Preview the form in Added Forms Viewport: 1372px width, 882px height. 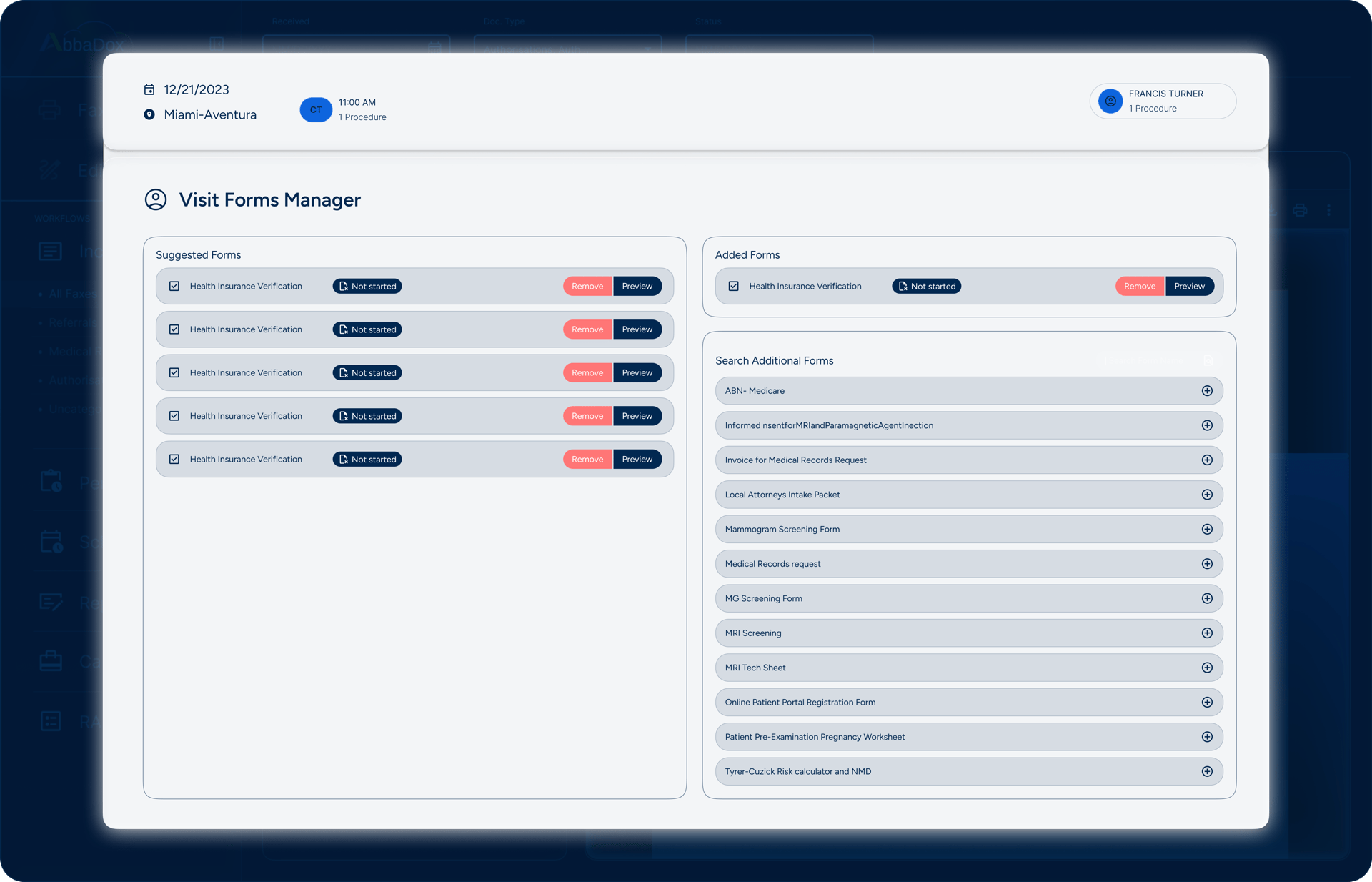pos(1189,287)
